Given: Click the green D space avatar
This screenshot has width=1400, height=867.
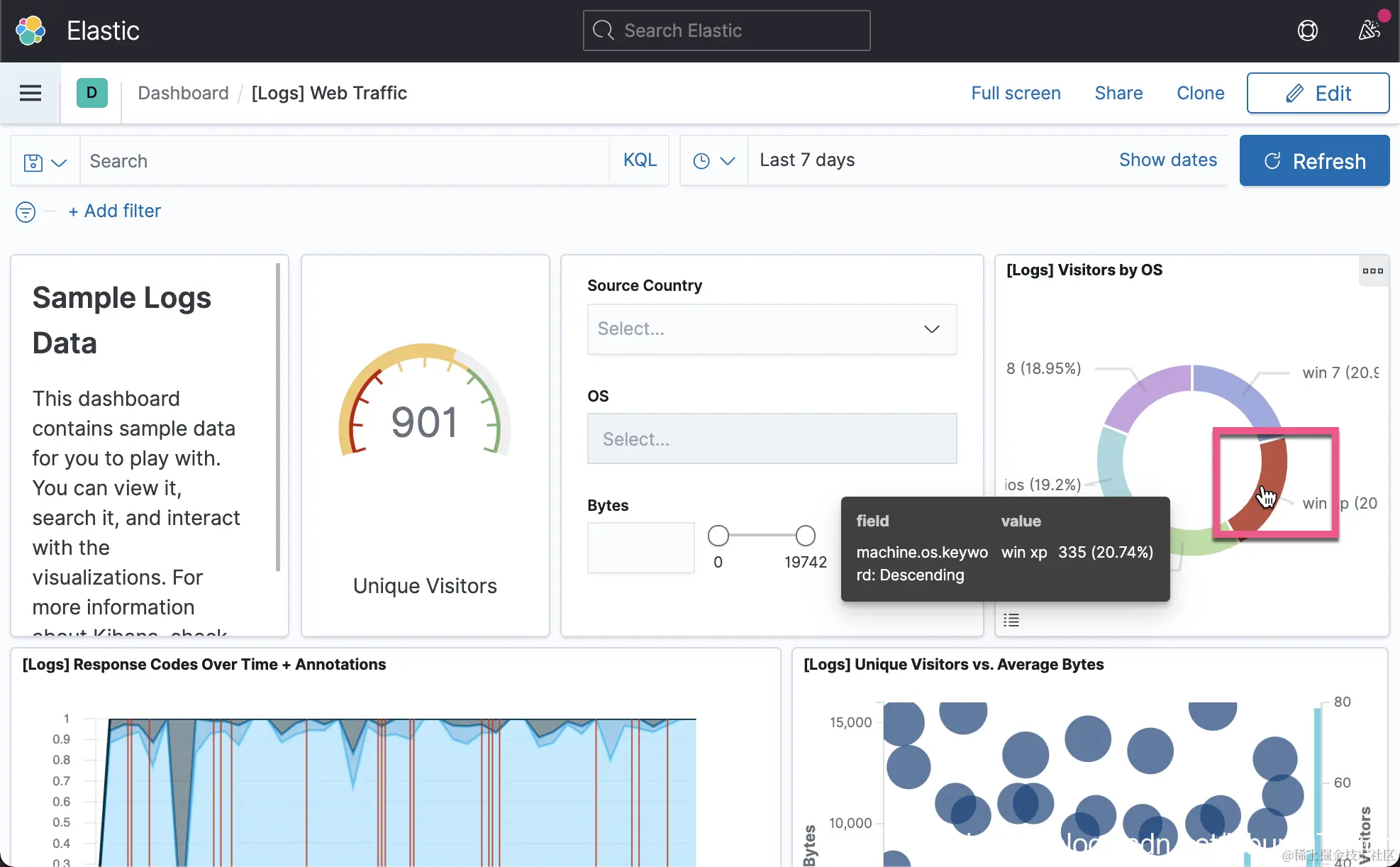Looking at the screenshot, I should coord(91,93).
